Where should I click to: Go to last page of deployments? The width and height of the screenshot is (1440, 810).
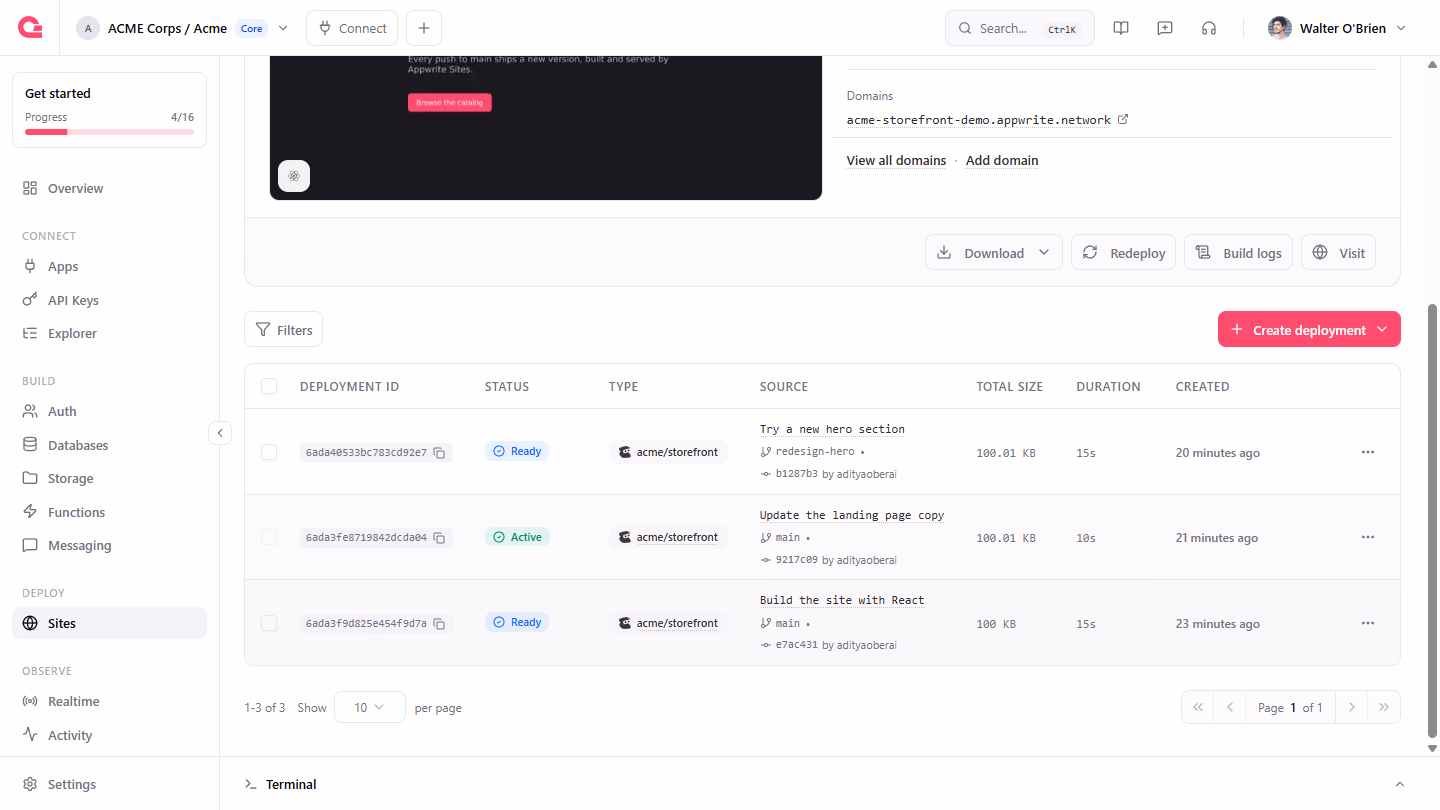tap(1384, 707)
